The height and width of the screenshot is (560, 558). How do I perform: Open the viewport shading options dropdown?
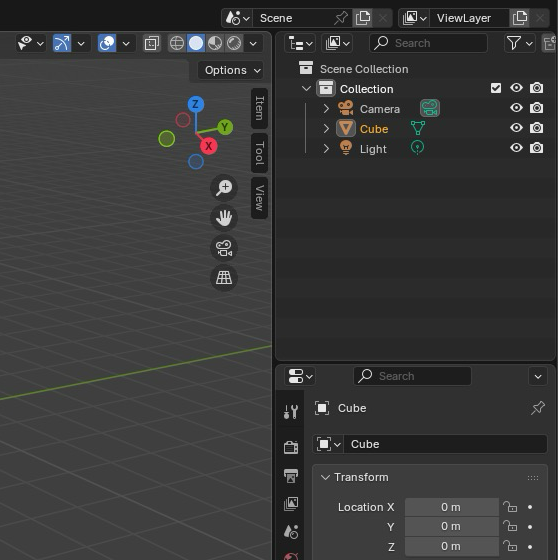coord(253,44)
